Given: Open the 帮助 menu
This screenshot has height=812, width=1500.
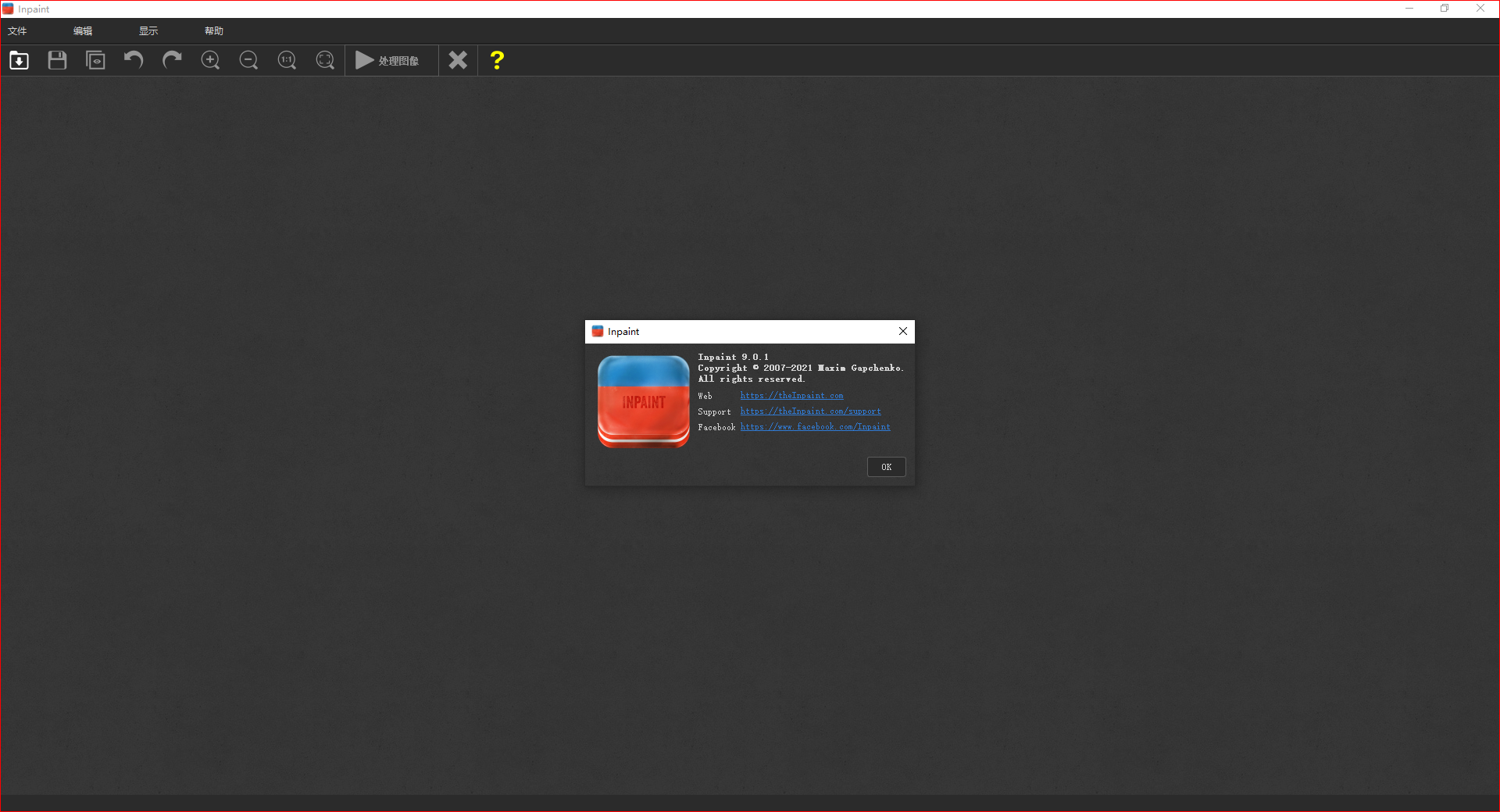Looking at the screenshot, I should [x=214, y=31].
